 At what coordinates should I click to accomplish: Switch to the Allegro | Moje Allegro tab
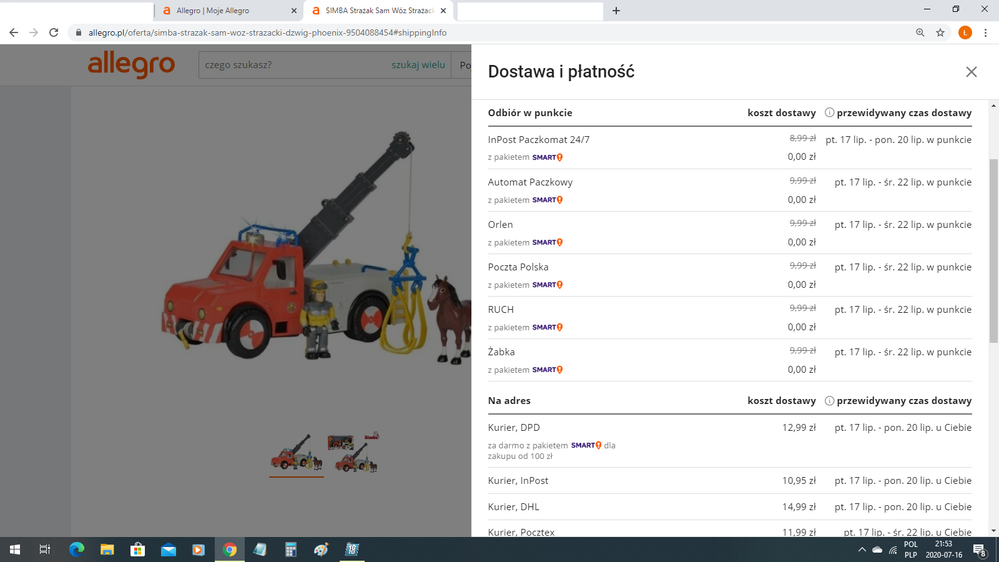point(227,11)
